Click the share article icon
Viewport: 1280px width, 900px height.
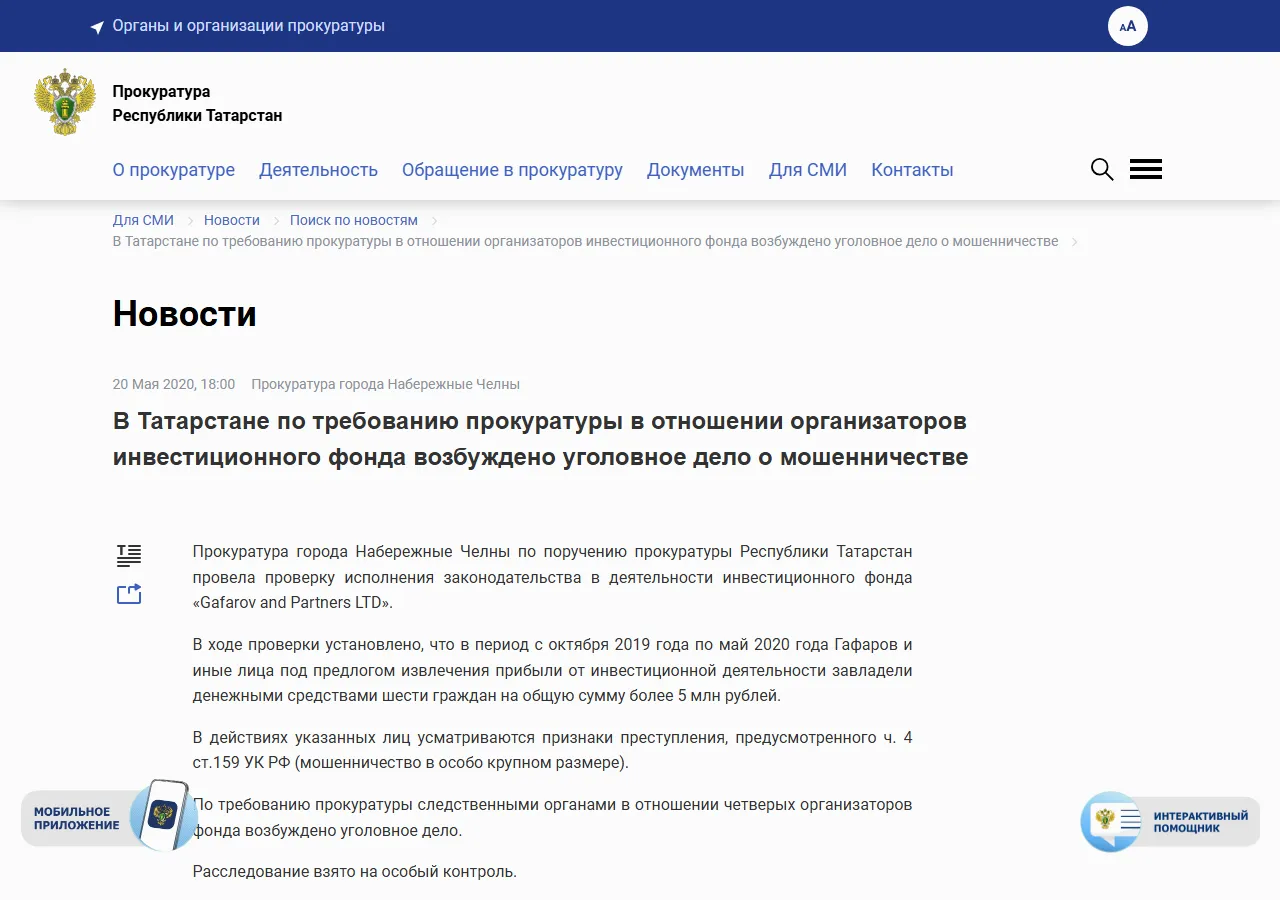pos(129,594)
